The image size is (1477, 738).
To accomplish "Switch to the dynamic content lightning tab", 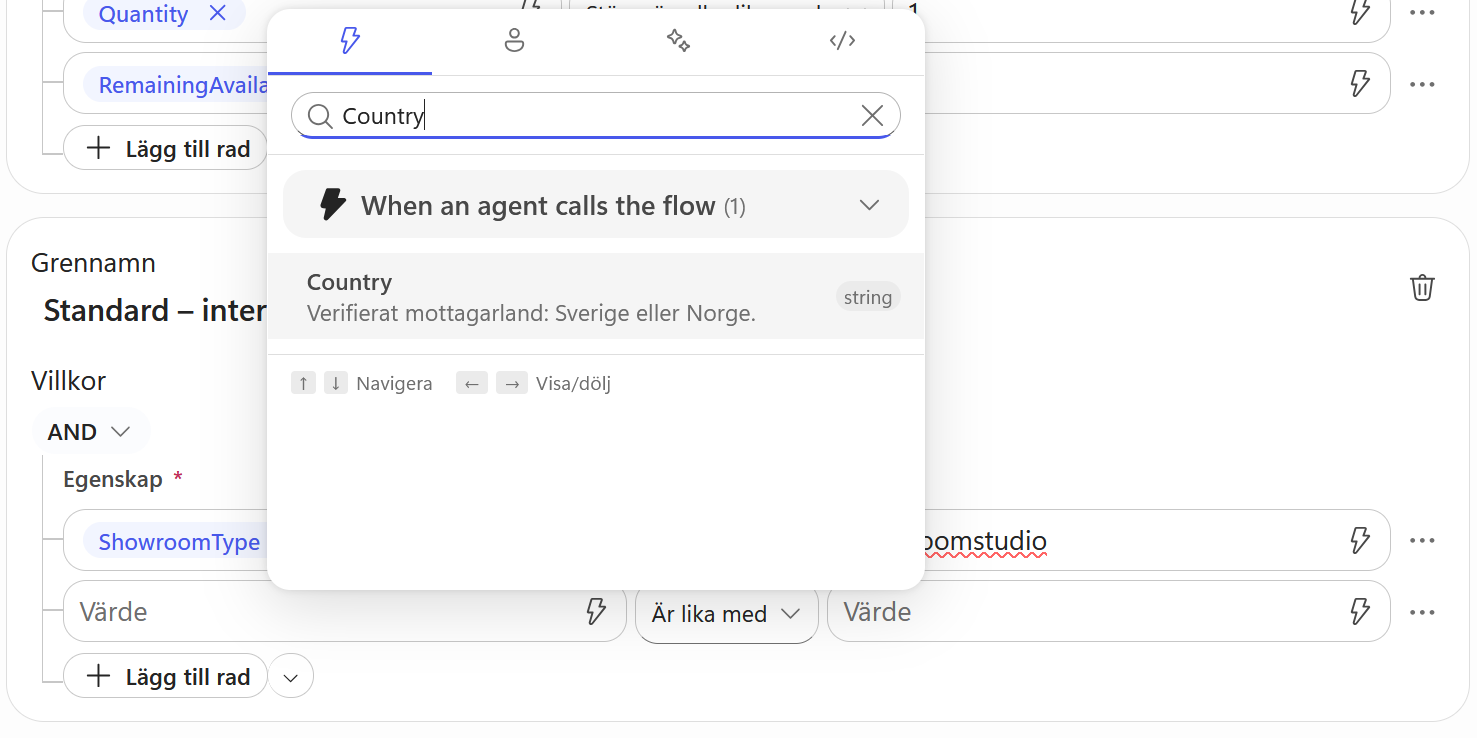I will [350, 41].
